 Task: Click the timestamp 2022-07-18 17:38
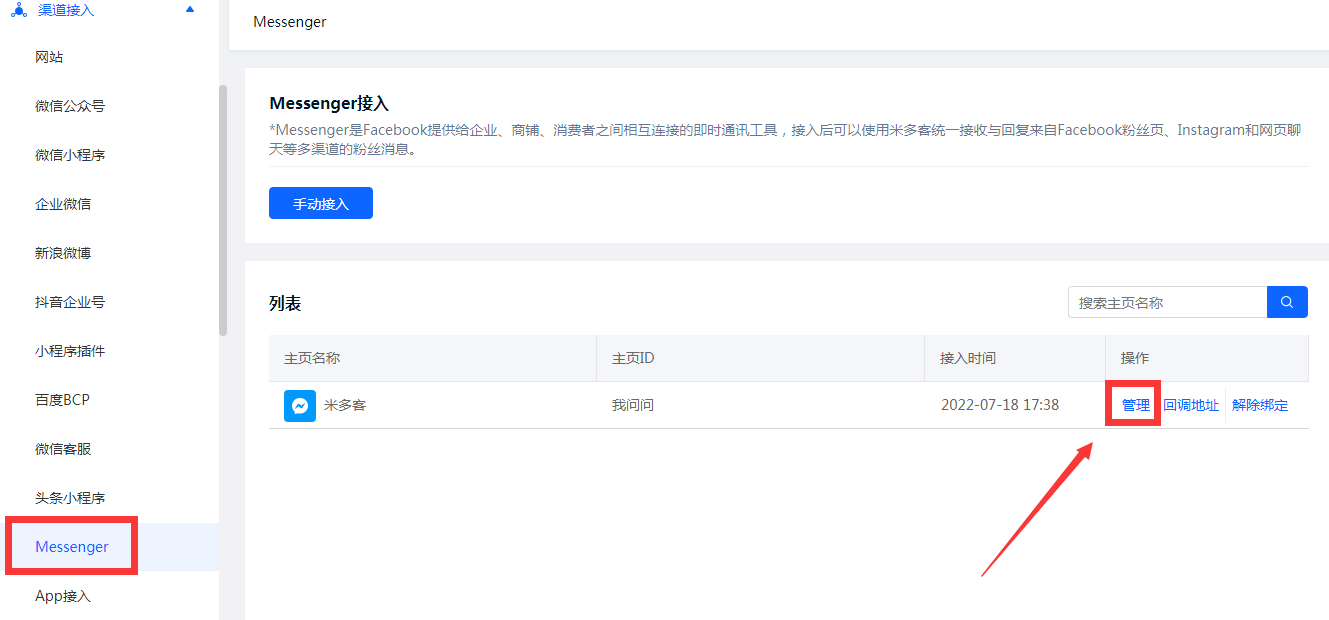(1000, 405)
